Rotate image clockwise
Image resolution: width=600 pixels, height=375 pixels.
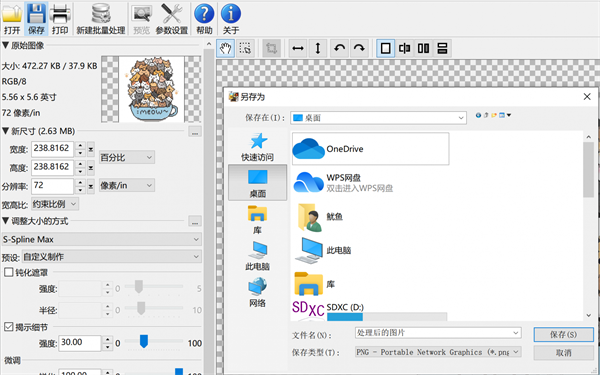point(359,48)
